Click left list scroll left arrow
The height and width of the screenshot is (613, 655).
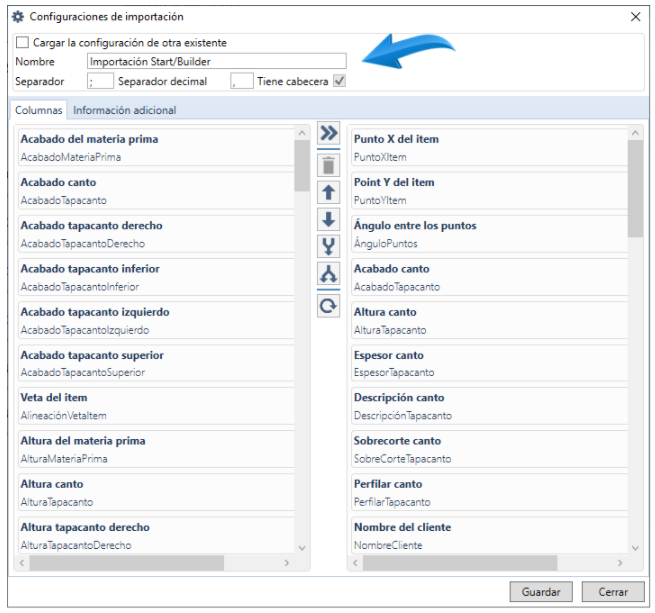pos(22,562)
